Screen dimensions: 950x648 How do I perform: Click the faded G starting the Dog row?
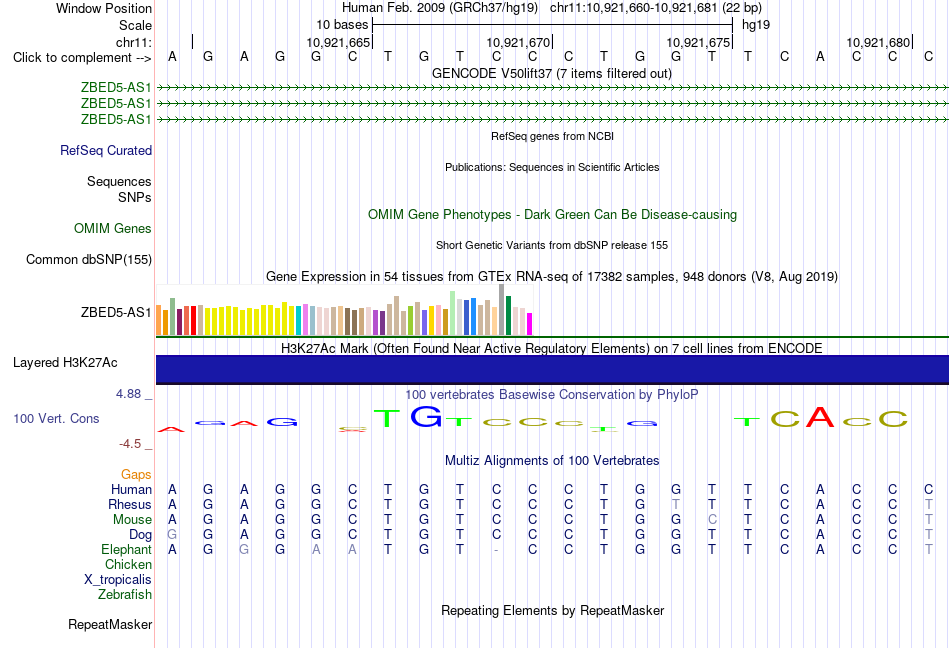point(172,534)
